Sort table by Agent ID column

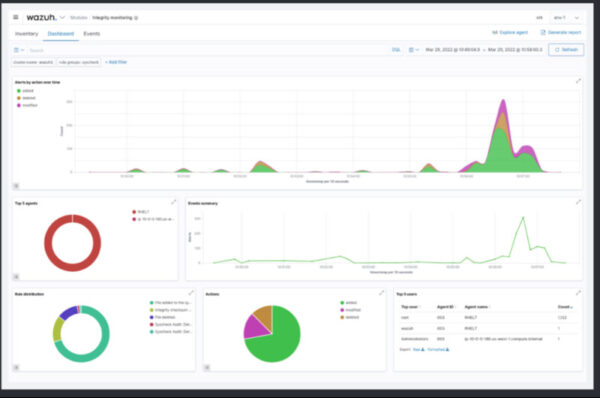446,307
